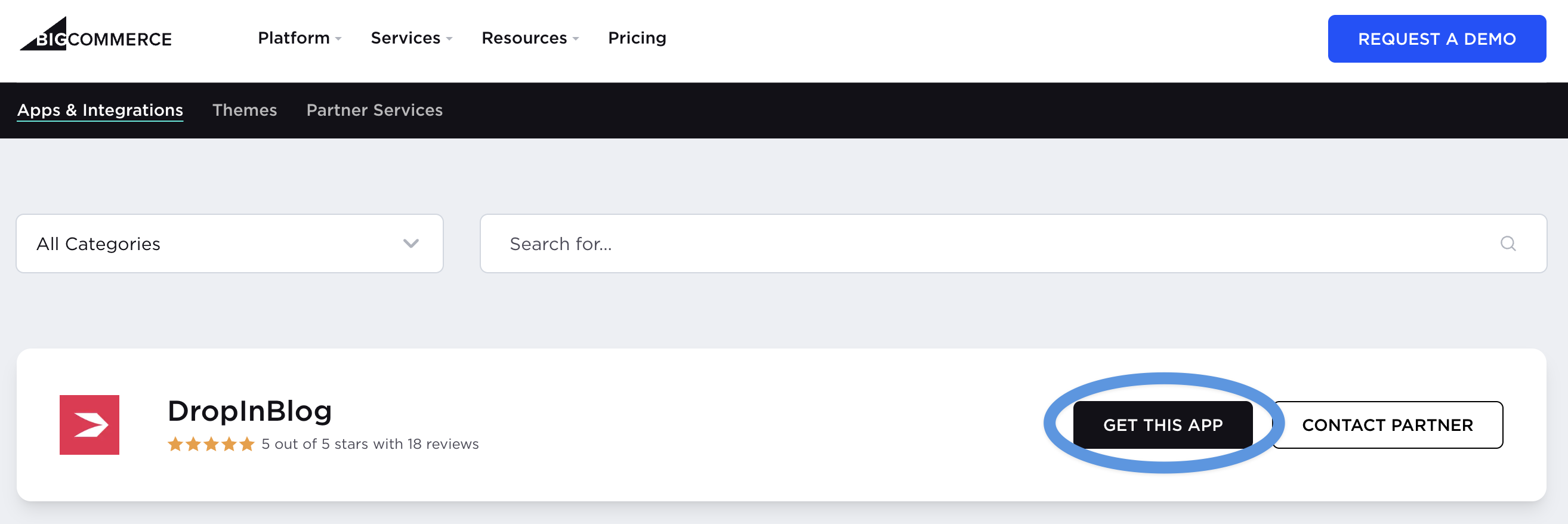
Task: Click the Request a Demo button
Action: pyautogui.click(x=1436, y=39)
